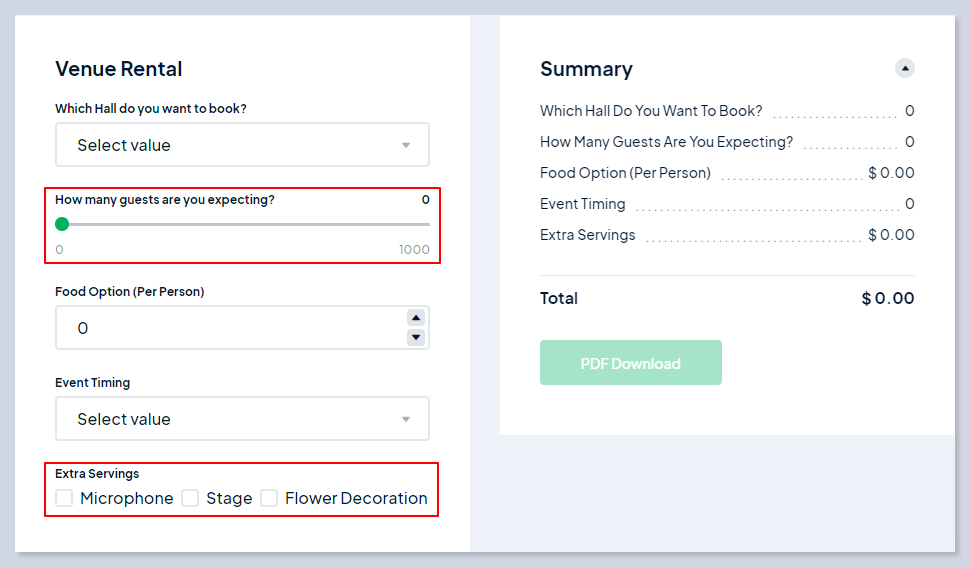Click the Total amount in Summary

pyautogui.click(x=888, y=298)
